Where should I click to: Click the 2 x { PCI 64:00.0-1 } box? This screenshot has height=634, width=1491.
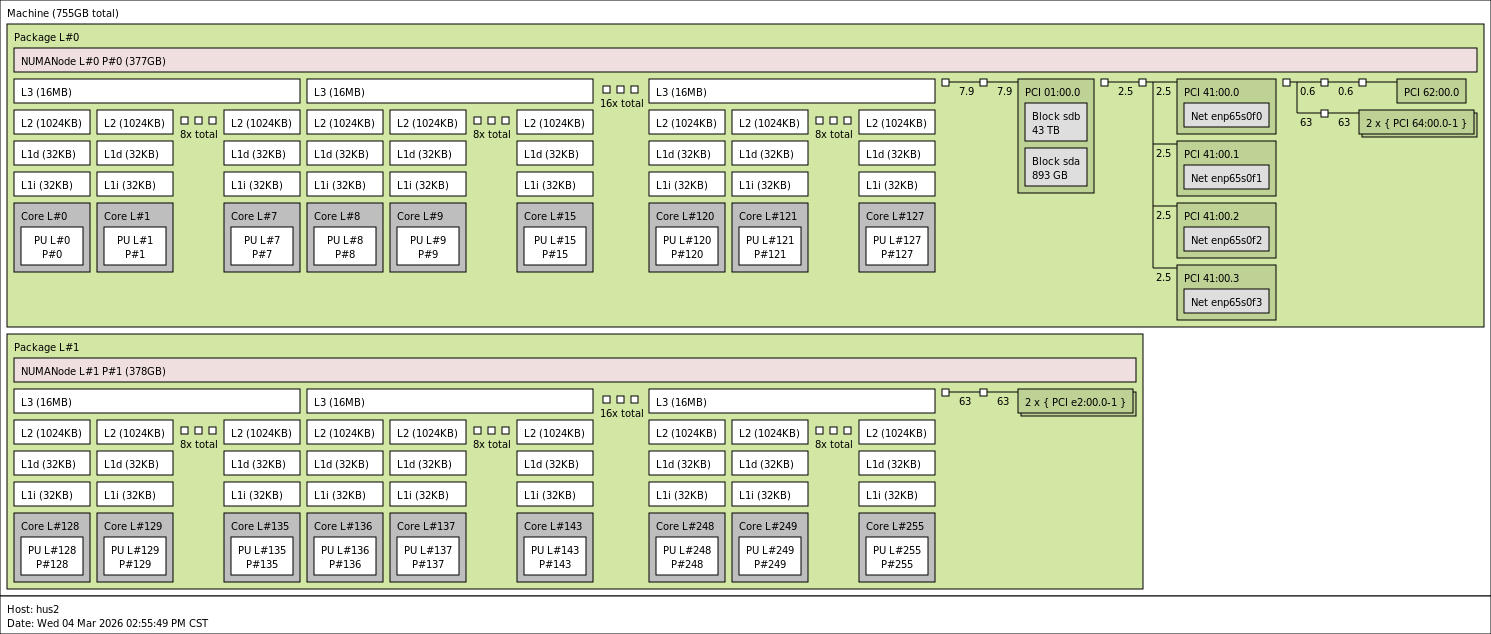[1415, 122]
